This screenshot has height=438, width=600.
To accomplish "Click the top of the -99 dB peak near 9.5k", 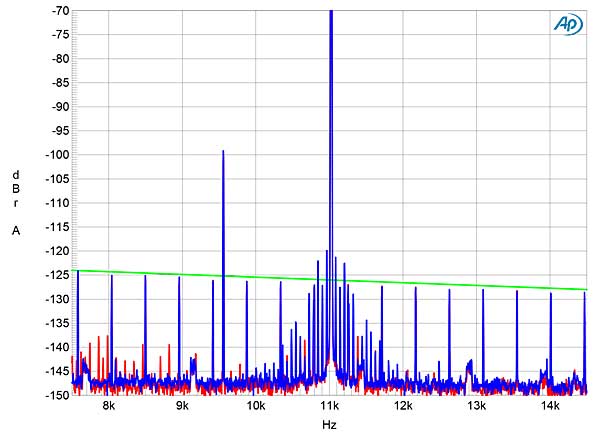I will point(223,152).
